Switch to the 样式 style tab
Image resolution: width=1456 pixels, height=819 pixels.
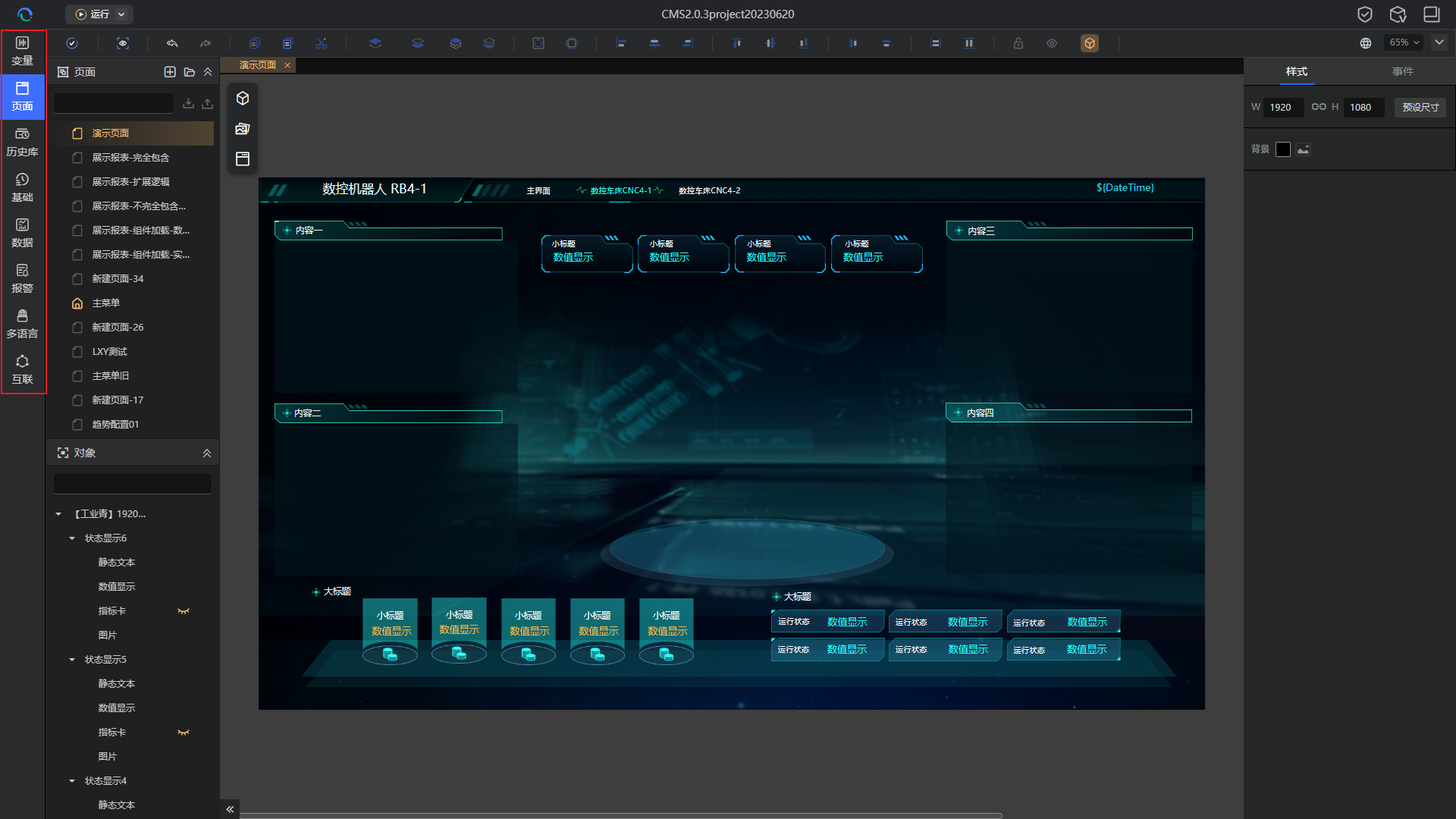point(1297,71)
